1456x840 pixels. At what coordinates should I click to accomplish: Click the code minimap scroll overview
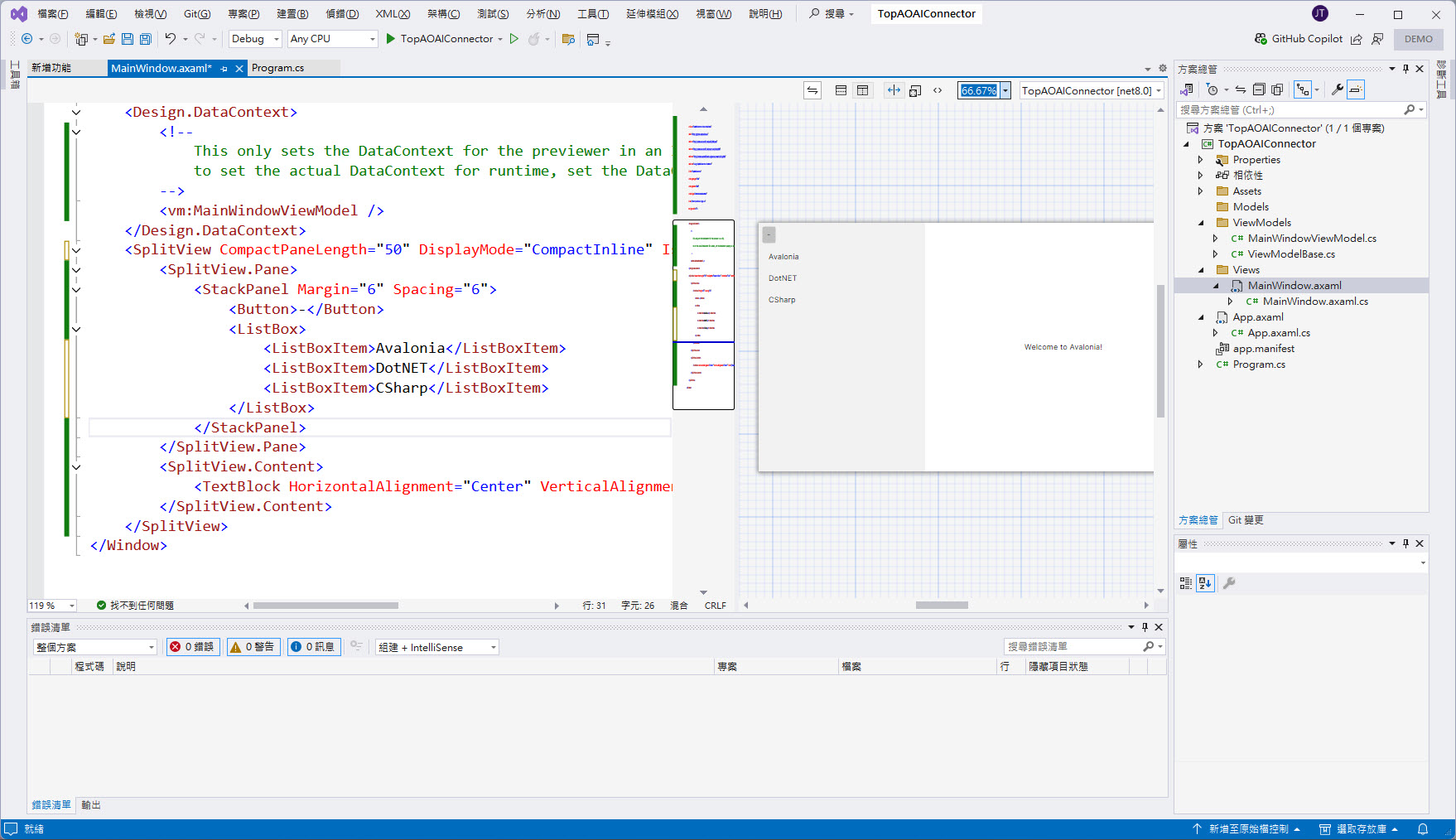[703, 315]
